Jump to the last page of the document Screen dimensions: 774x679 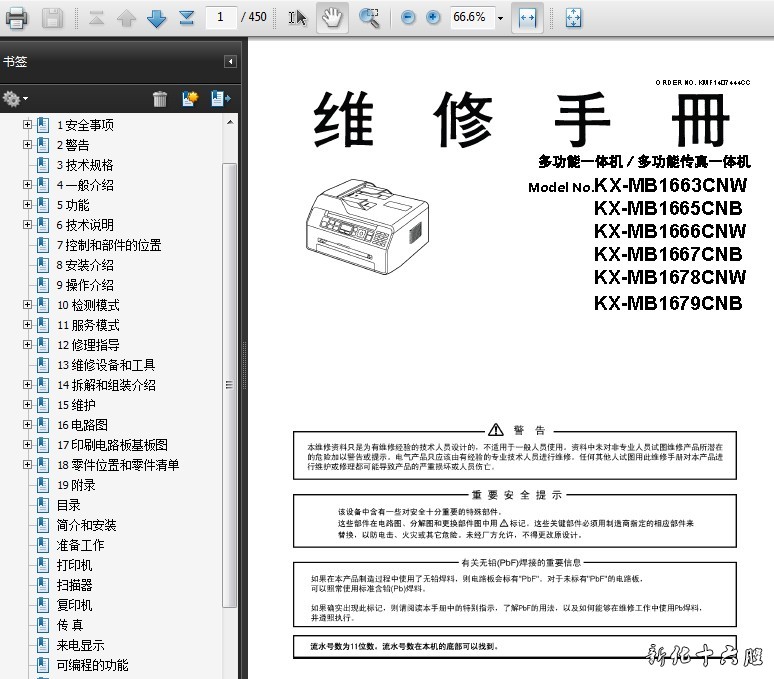(x=186, y=17)
